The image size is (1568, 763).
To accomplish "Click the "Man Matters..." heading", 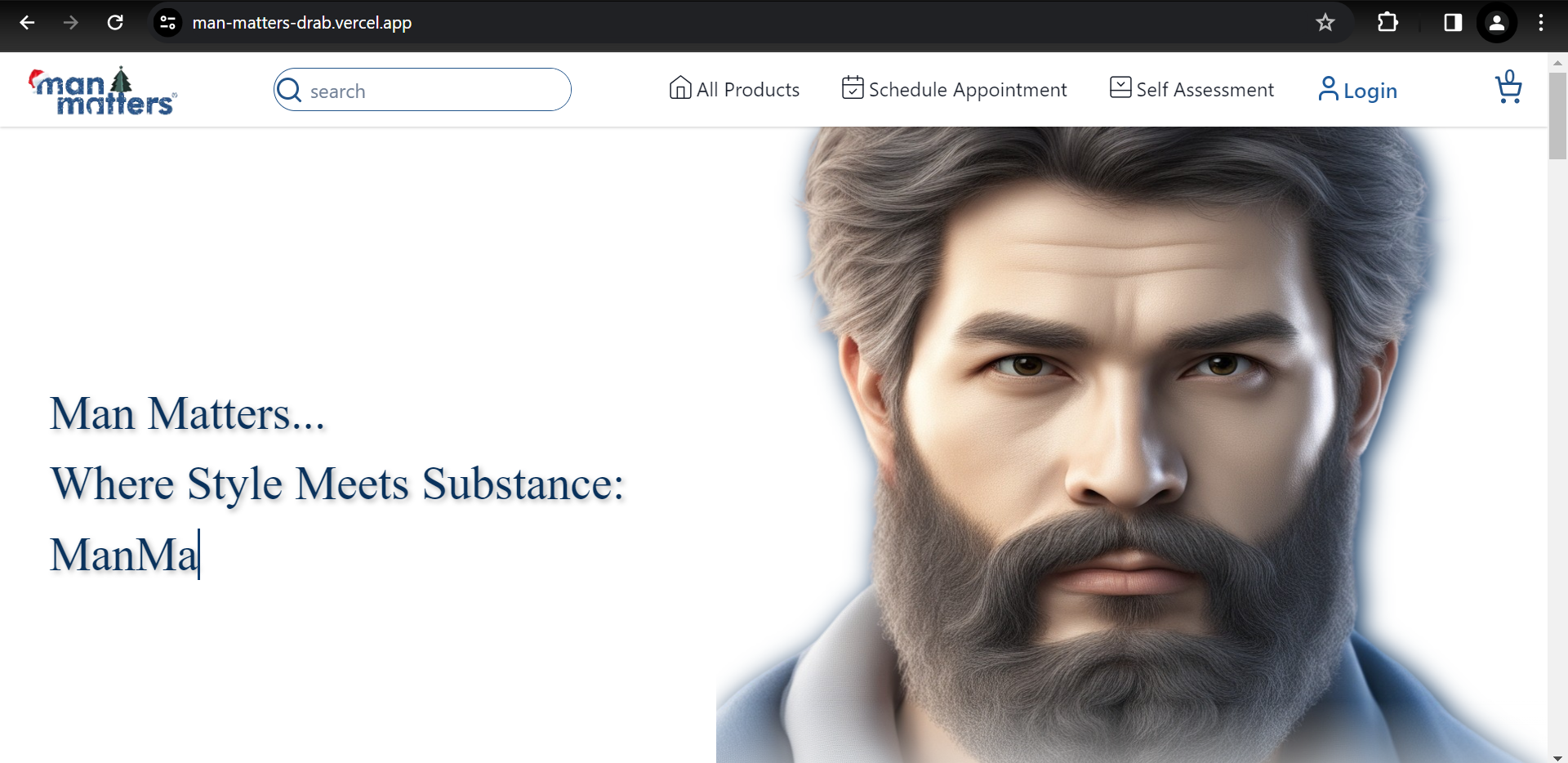I will pyautogui.click(x=187, y=414).
